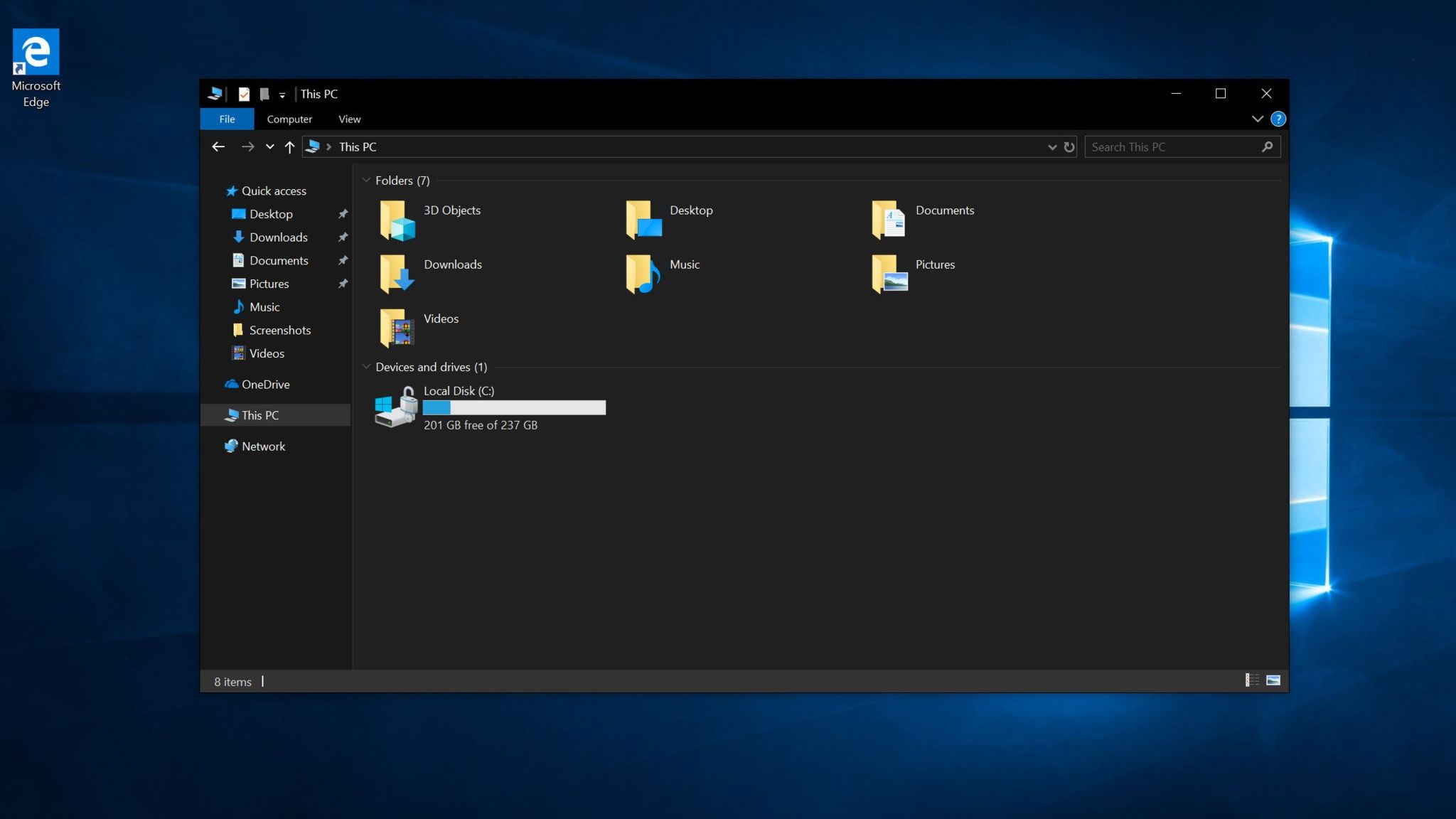
Task: Open the 3D Objects folder icon
Action: click(x=397, y=220)
